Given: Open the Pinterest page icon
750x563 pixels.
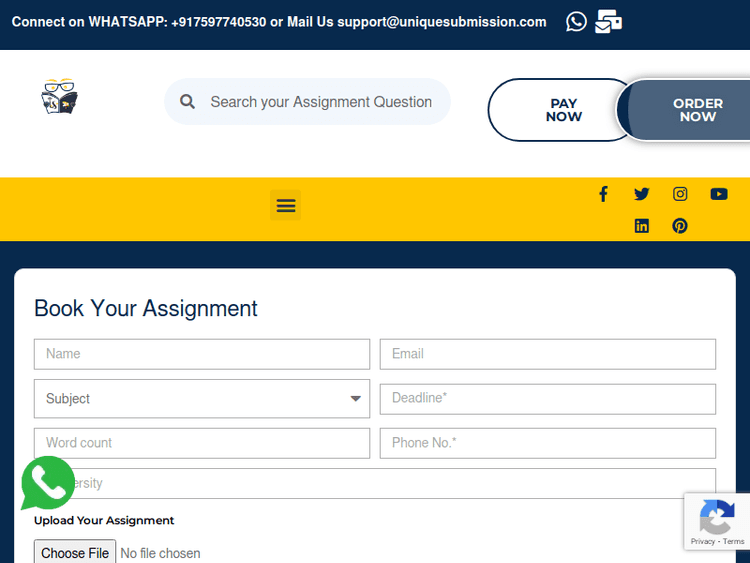Looking at the screenshot, I should [680, 226].
